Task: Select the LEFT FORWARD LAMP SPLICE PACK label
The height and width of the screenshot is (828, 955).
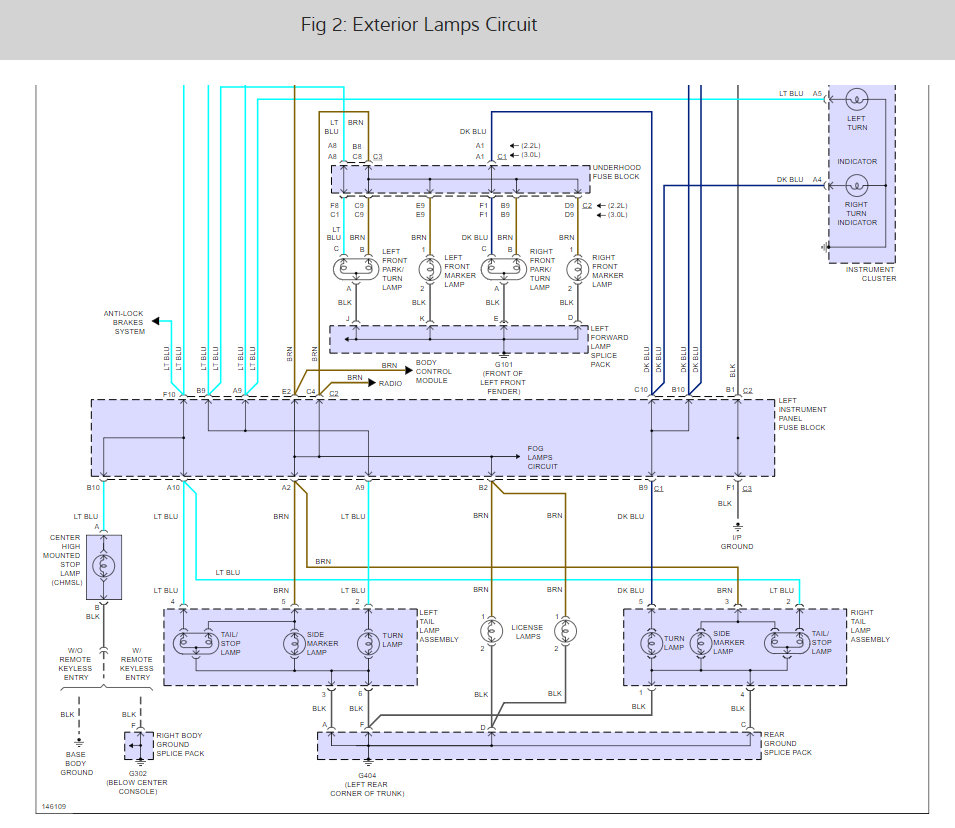Action: [609, 346]
